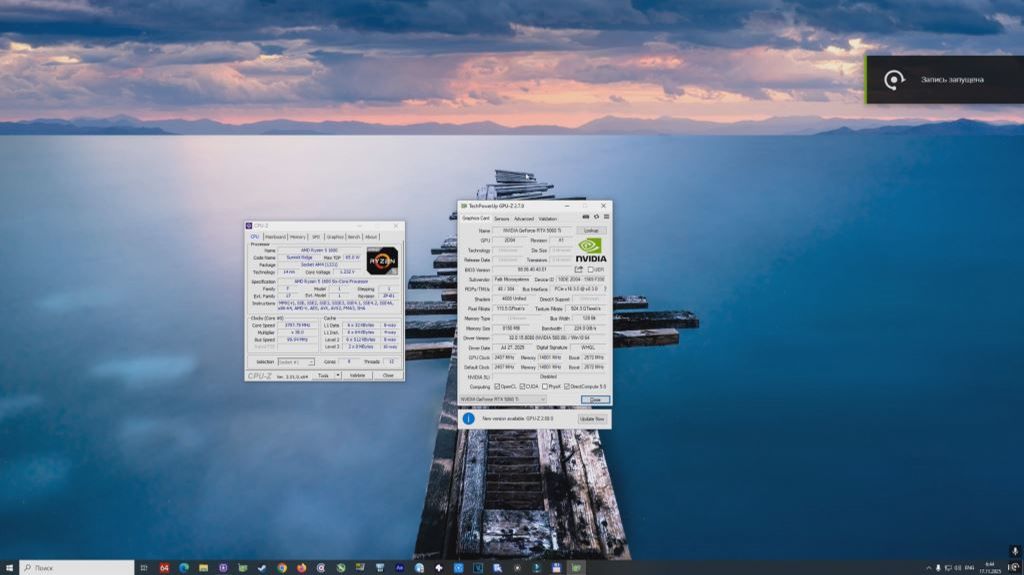The height and width of the screenshot is (575, 1024).
Task: Open the SPD tab in CPU-Z
Action: click(316, 237)
